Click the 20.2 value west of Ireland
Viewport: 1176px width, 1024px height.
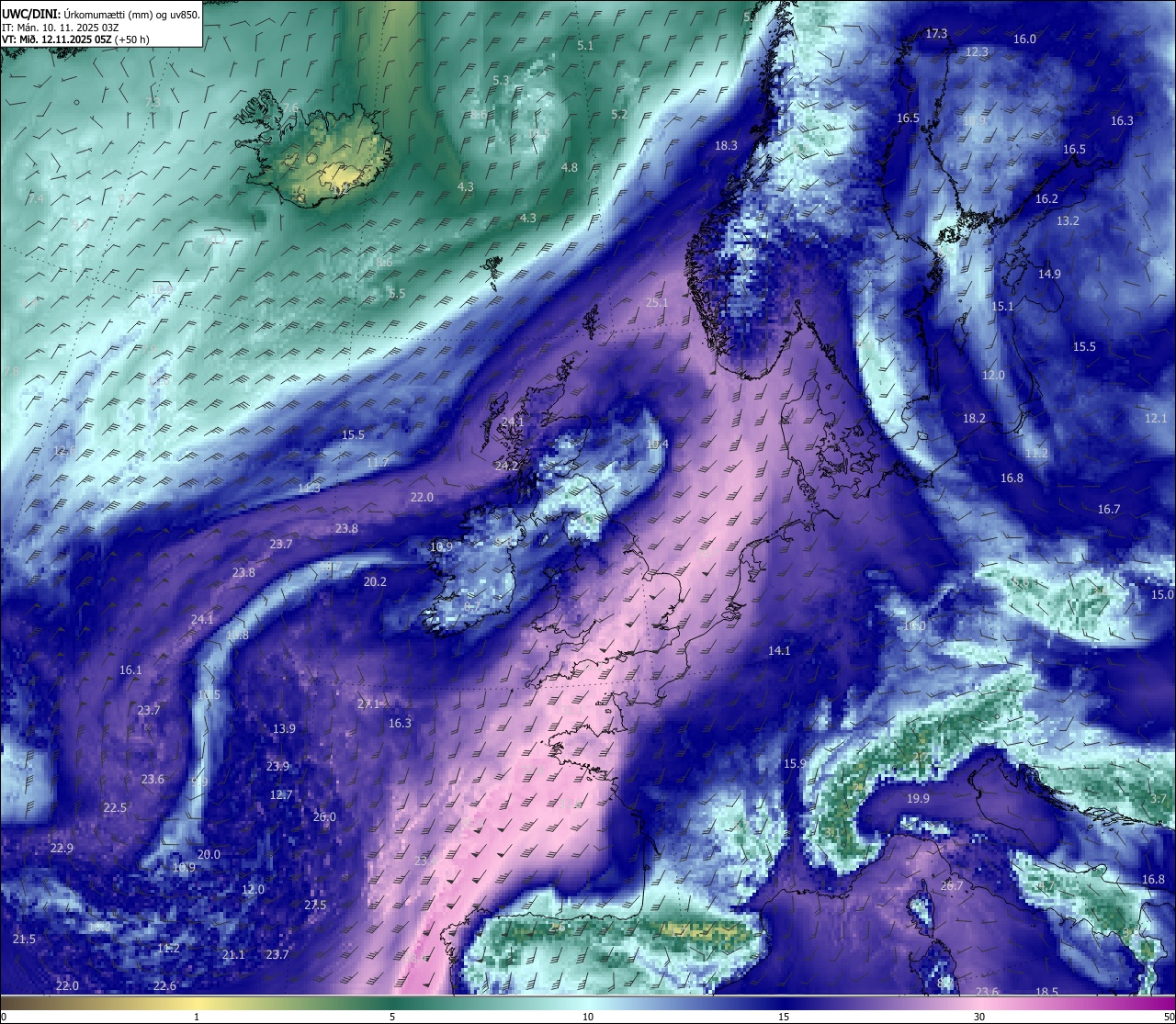pos(375,582)
